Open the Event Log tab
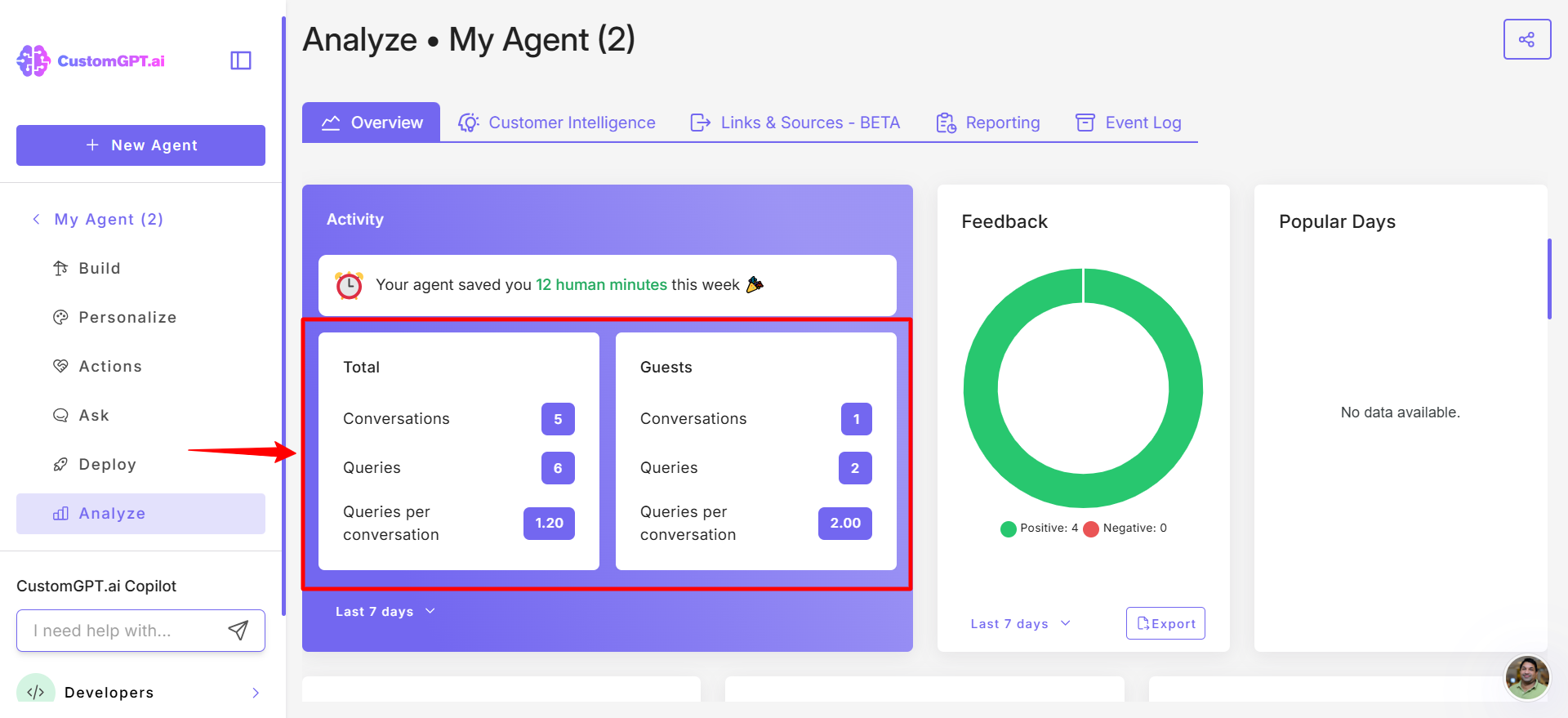Screen dimensions: 1568x718 pos(1129,123)
